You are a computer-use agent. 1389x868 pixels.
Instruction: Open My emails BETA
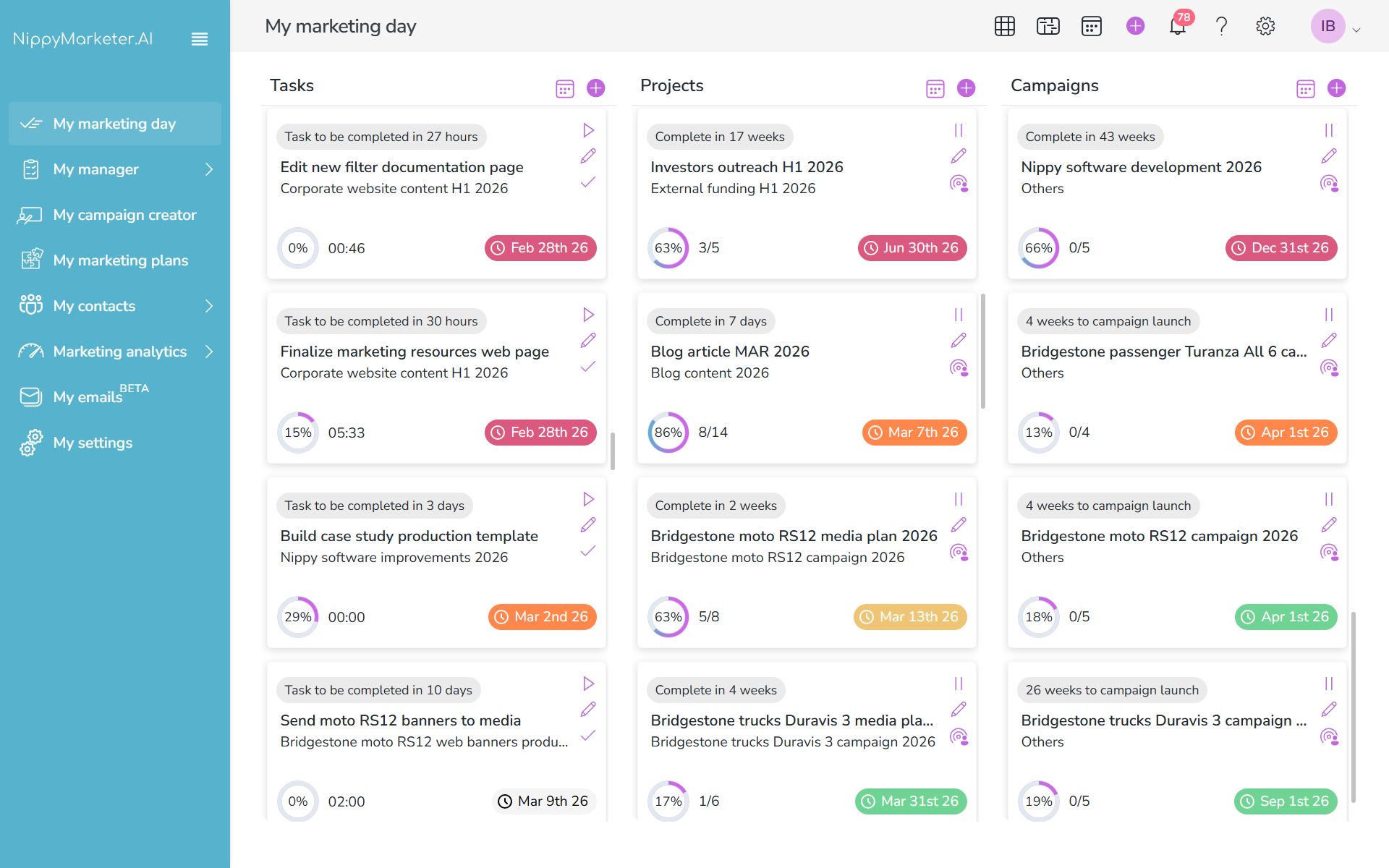(115, 396)
